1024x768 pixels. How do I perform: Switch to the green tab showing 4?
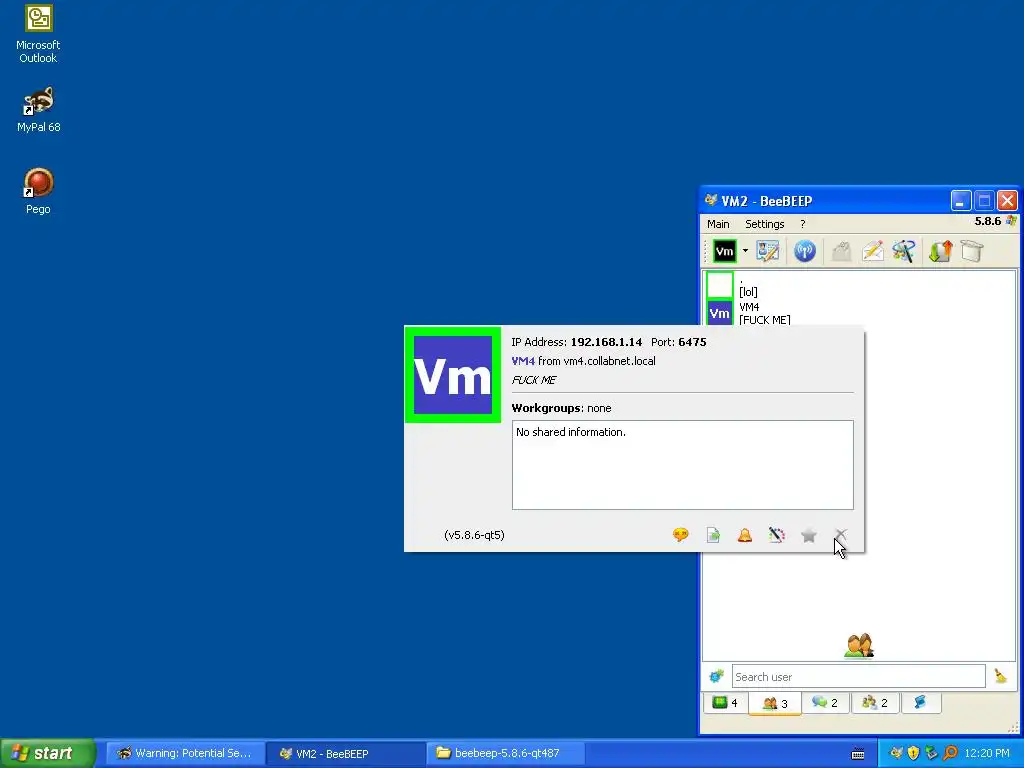tap(725, 703)
